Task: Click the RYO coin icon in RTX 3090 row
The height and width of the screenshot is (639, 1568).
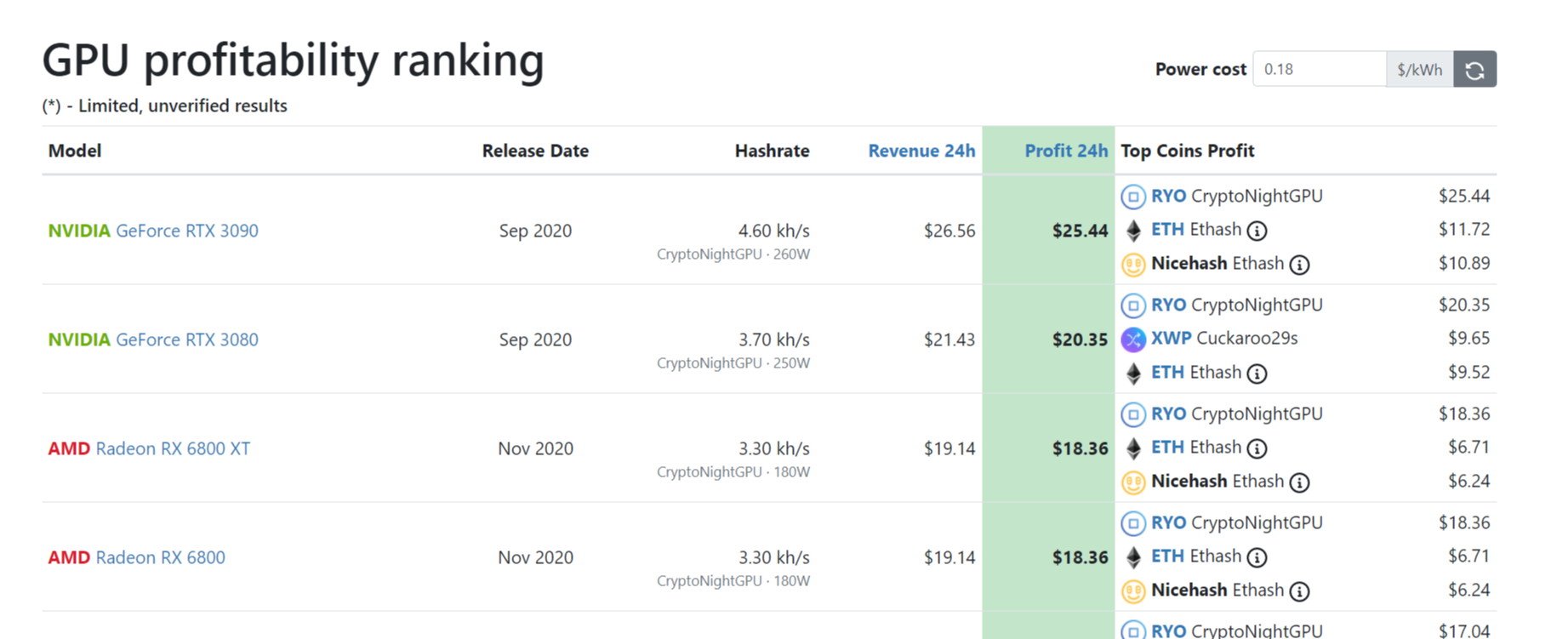Action: [x=1132, y=197]
